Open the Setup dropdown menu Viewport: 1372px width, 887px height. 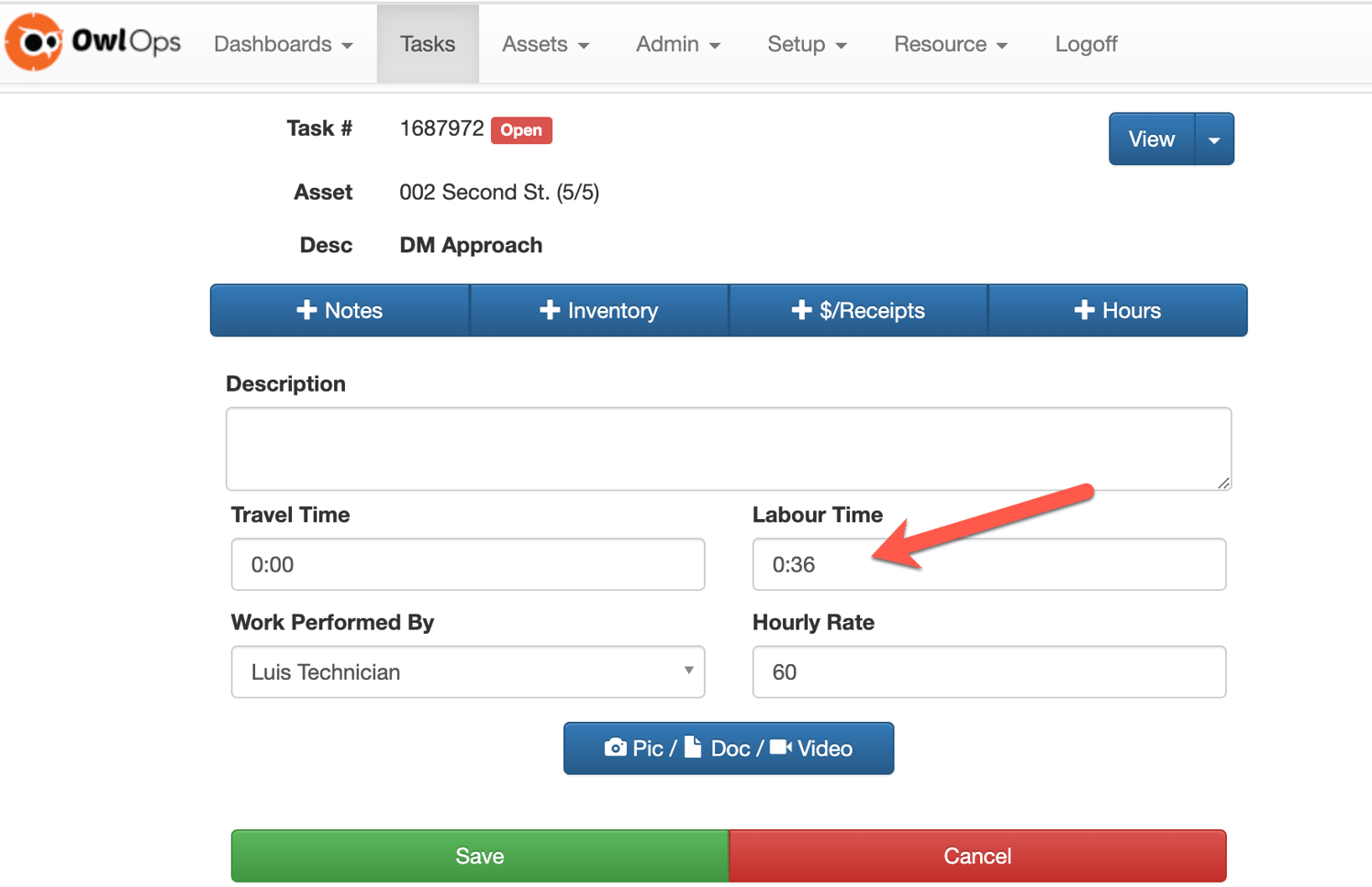(x=805, y=43)
